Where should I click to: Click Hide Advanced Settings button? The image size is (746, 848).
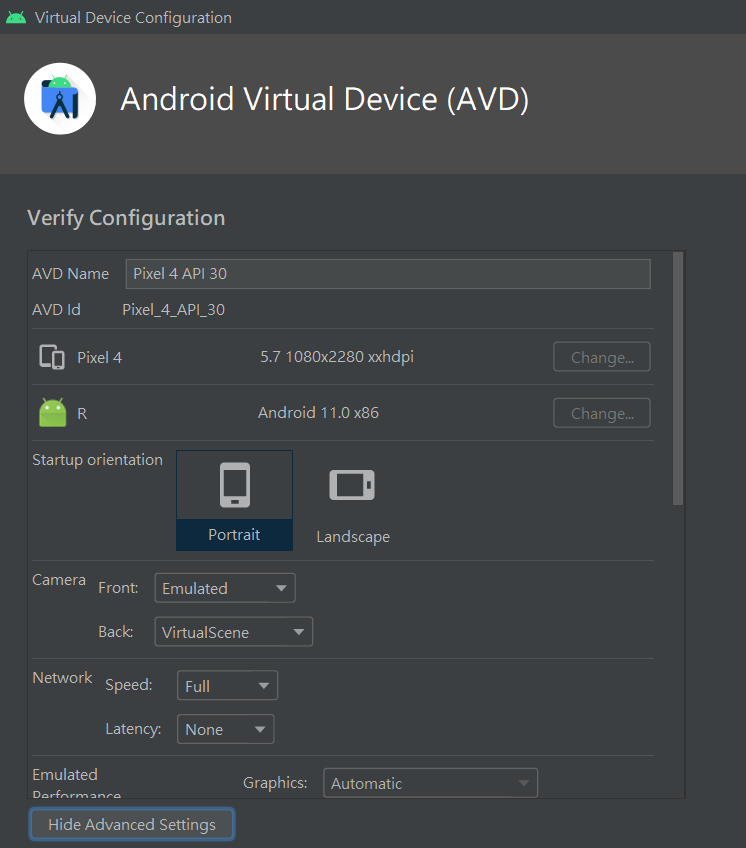[132, 824]
